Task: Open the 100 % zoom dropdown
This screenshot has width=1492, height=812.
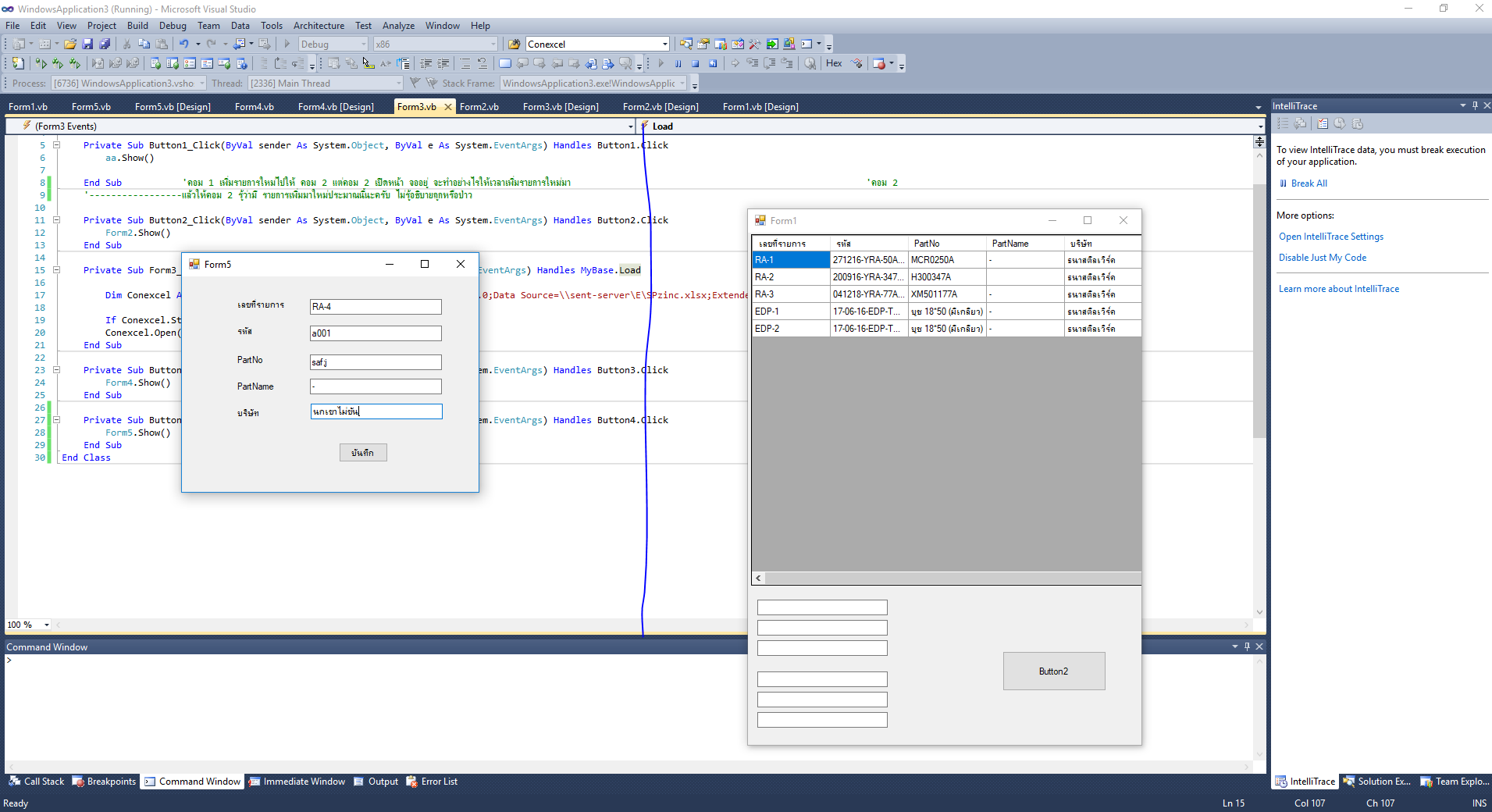Action: click(47, 625)
